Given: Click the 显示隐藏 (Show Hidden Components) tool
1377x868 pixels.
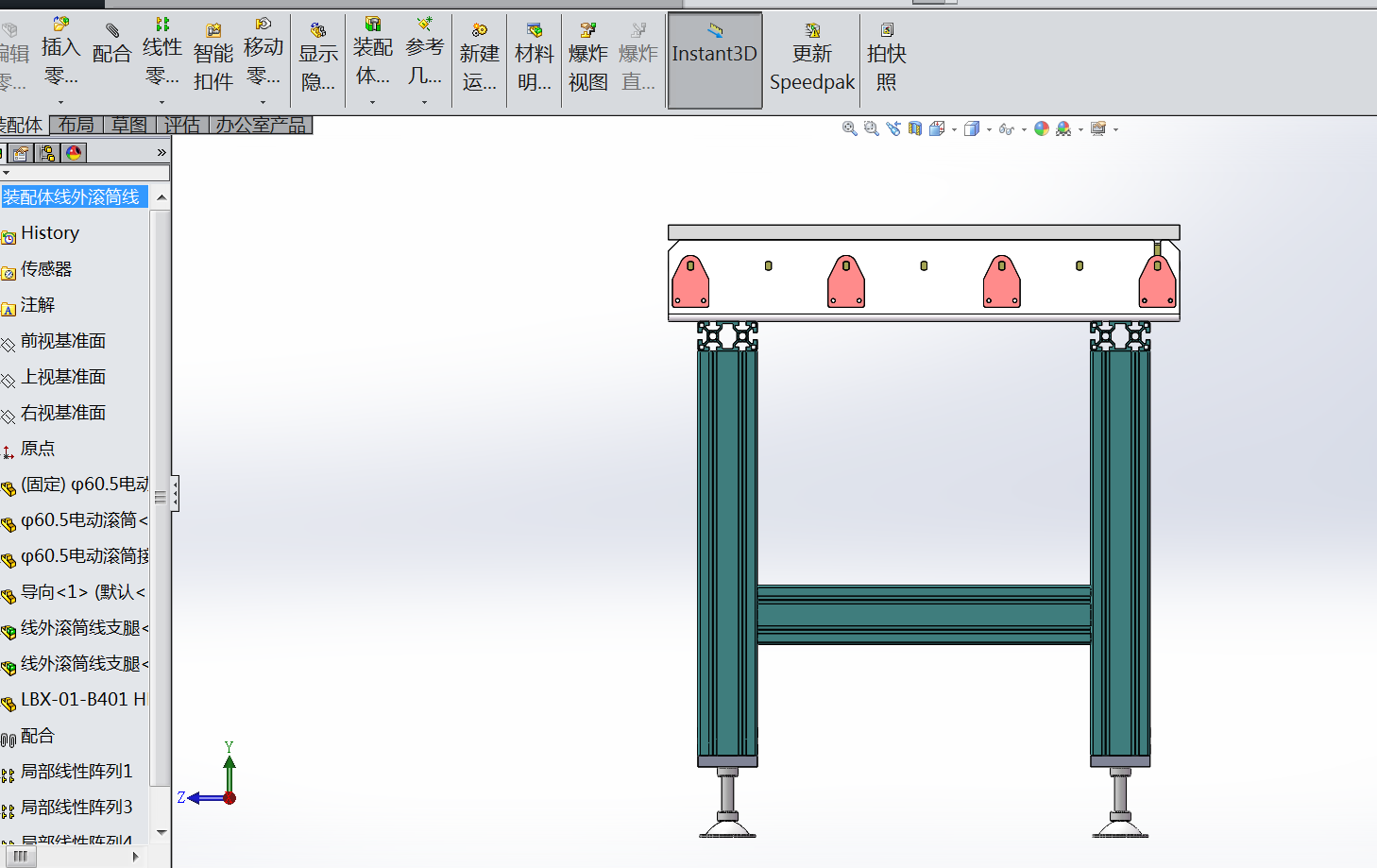Looking at the screenshot, I should [318, 59].
